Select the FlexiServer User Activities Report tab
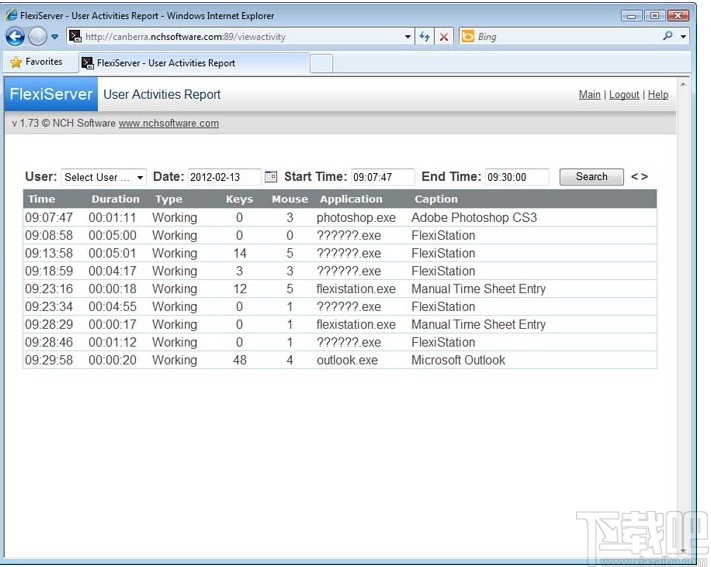The height and width of the screenshot is (567, 711). click(194, 63)
